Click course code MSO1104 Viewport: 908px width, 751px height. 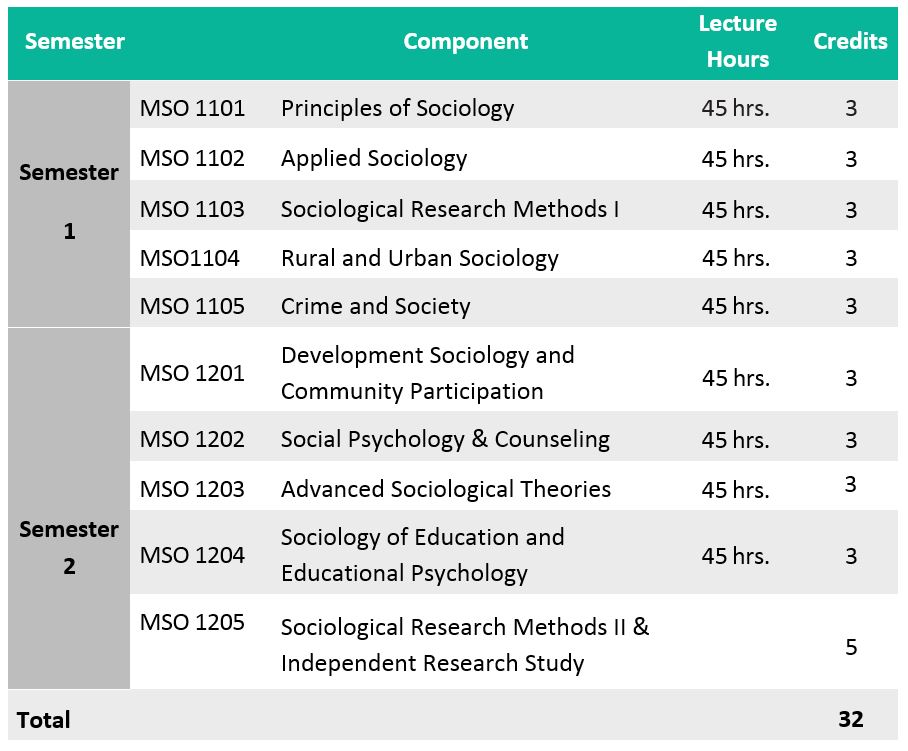coord(190,258)
